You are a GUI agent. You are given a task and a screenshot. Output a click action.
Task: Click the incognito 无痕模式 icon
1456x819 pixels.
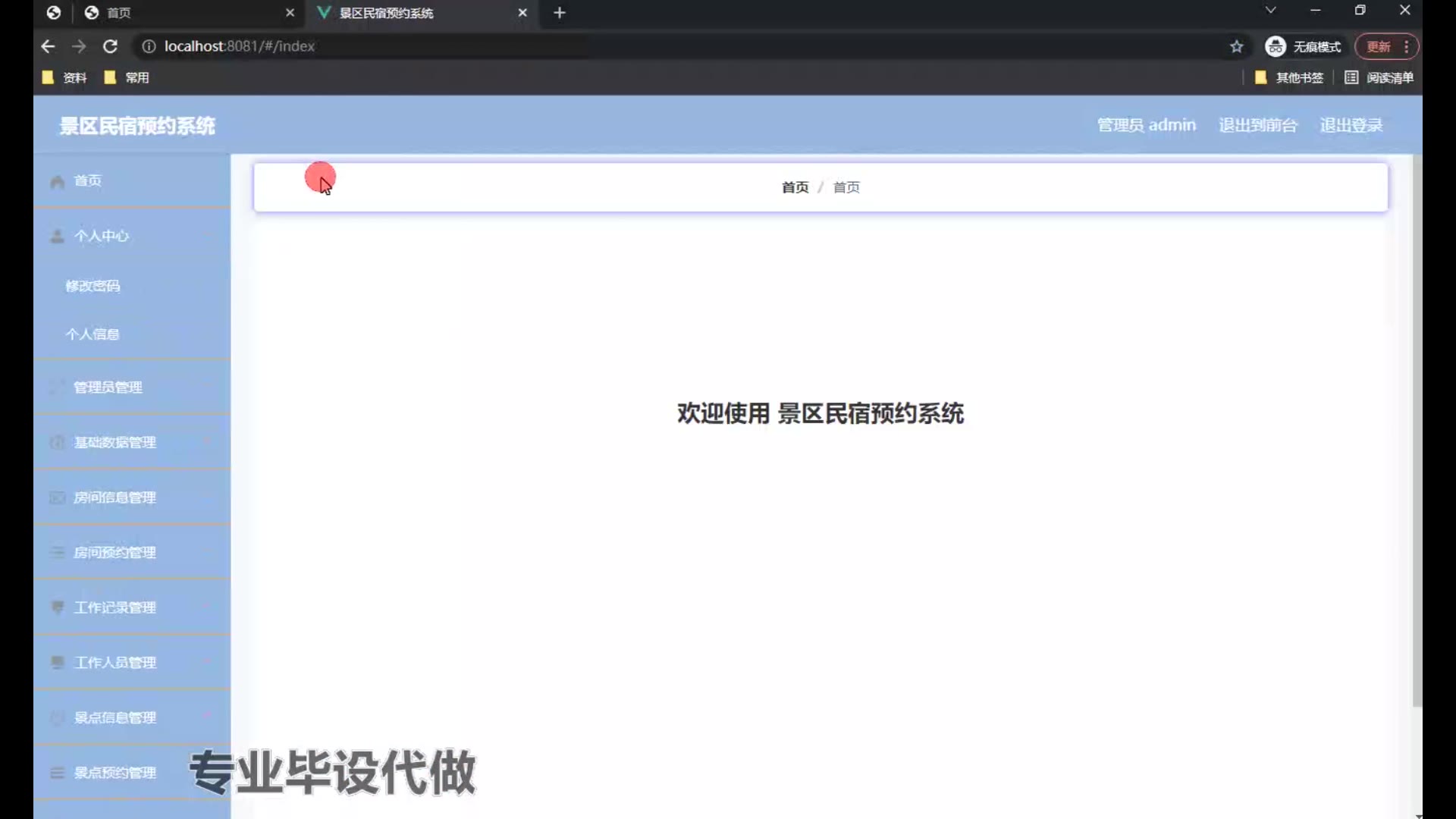pos(1276,47)
